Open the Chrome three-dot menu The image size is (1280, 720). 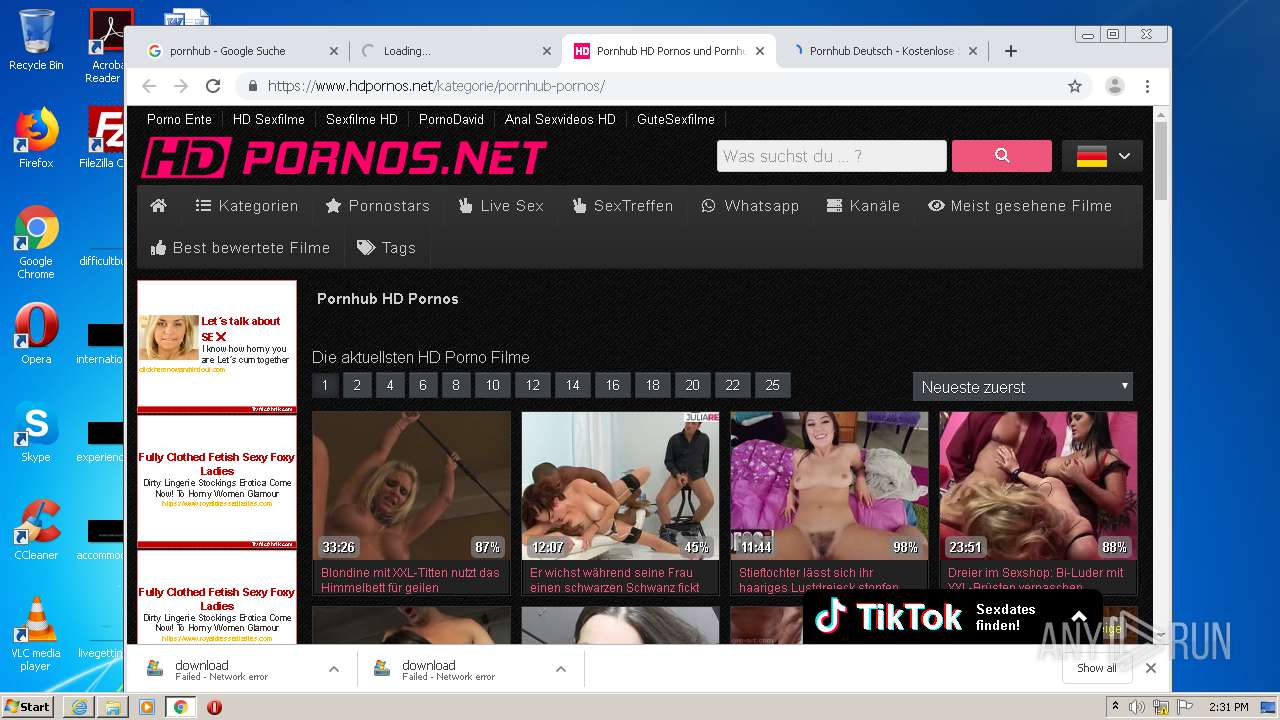click(x=1148, y=86)
